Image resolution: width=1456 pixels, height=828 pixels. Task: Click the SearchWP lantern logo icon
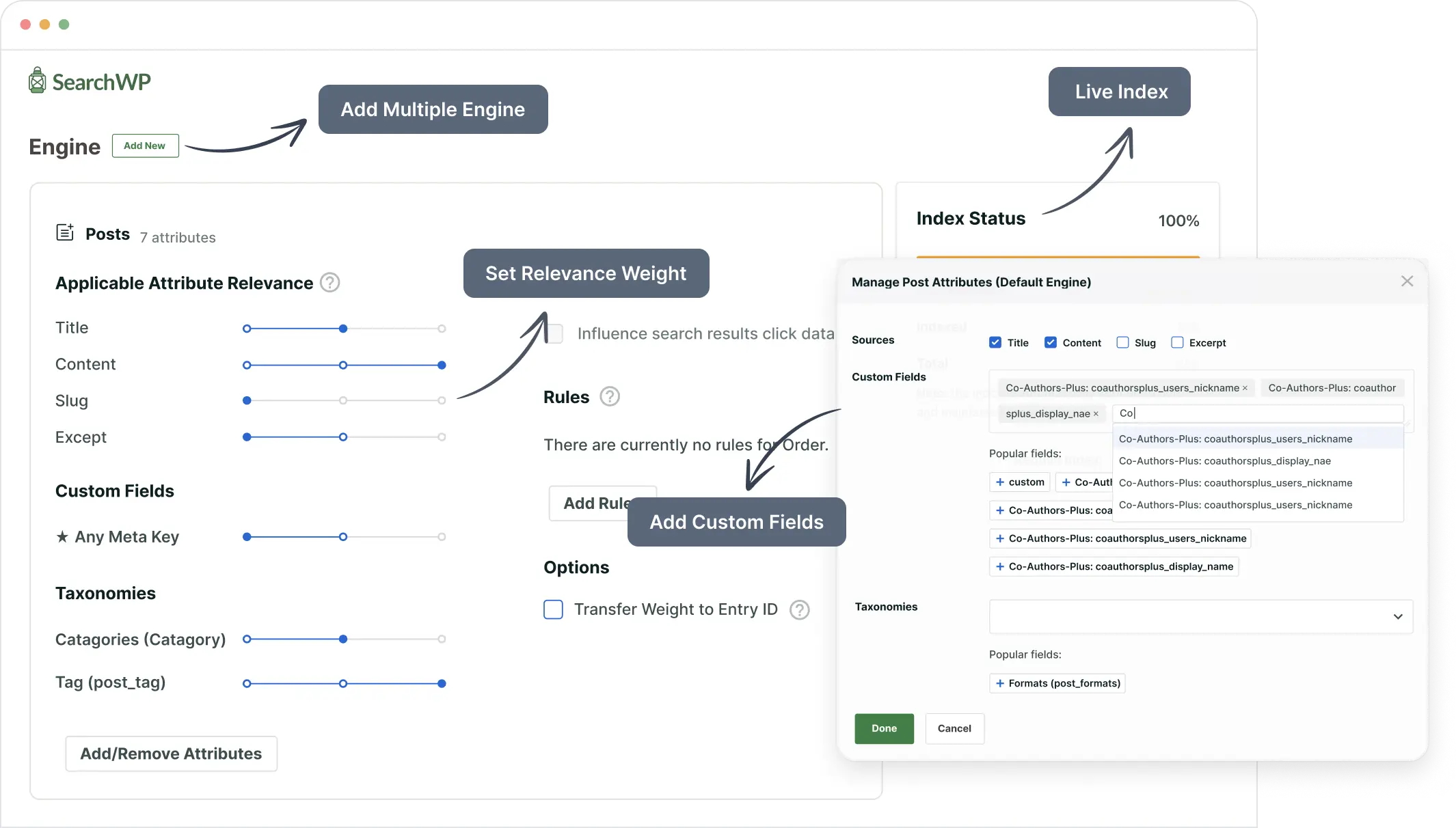pyautogui.click(x=38, y=80)
